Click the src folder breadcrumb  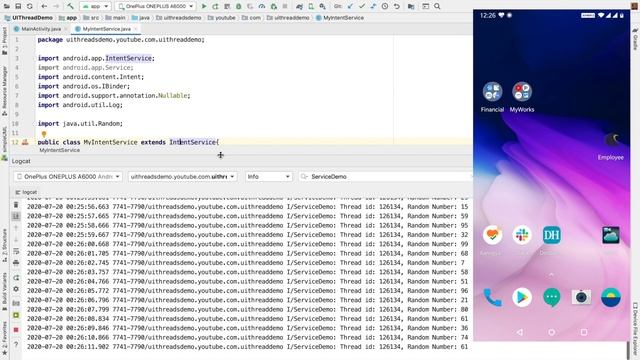pos(91,18)
